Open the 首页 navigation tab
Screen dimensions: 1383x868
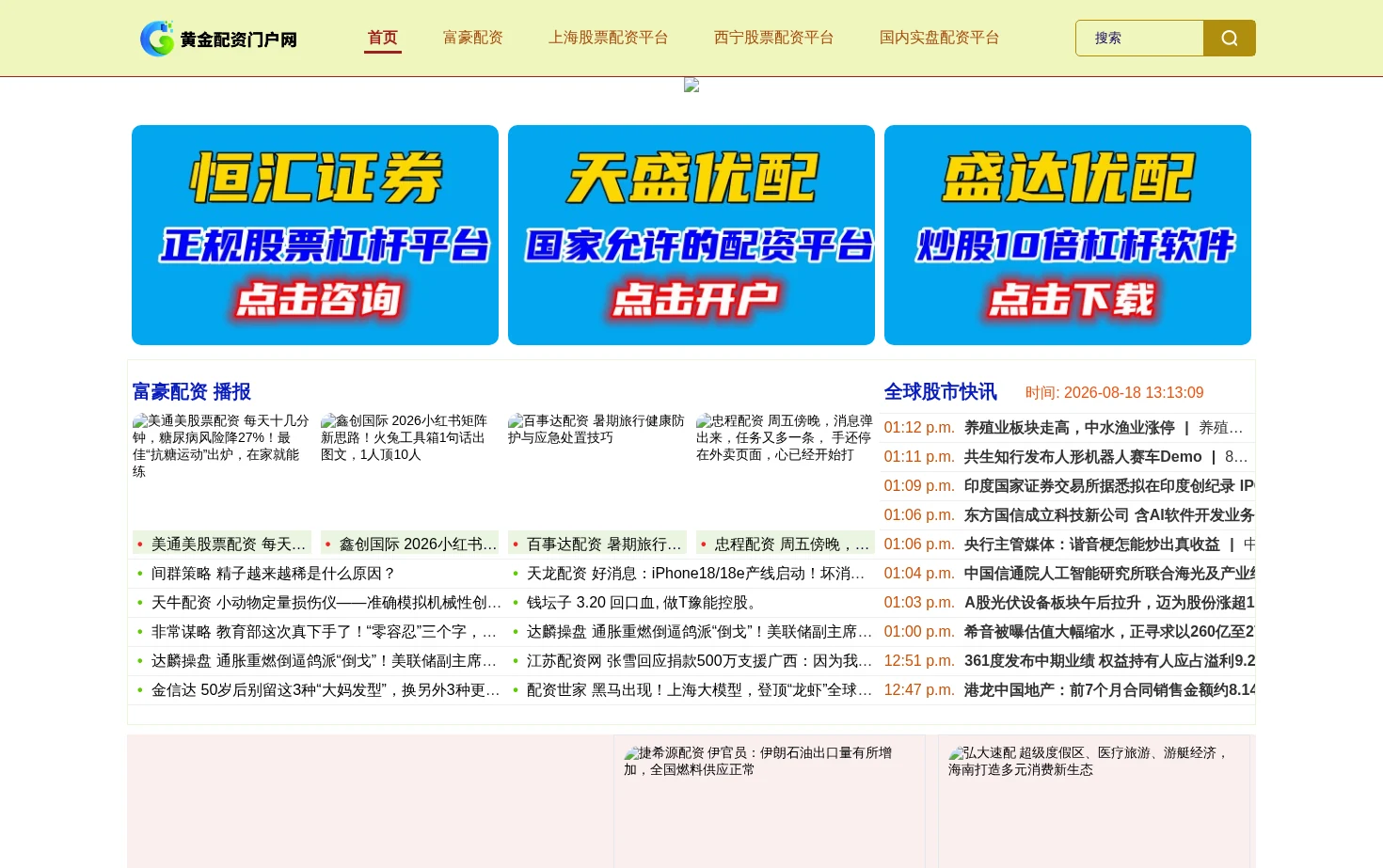(x=383, y=38)
